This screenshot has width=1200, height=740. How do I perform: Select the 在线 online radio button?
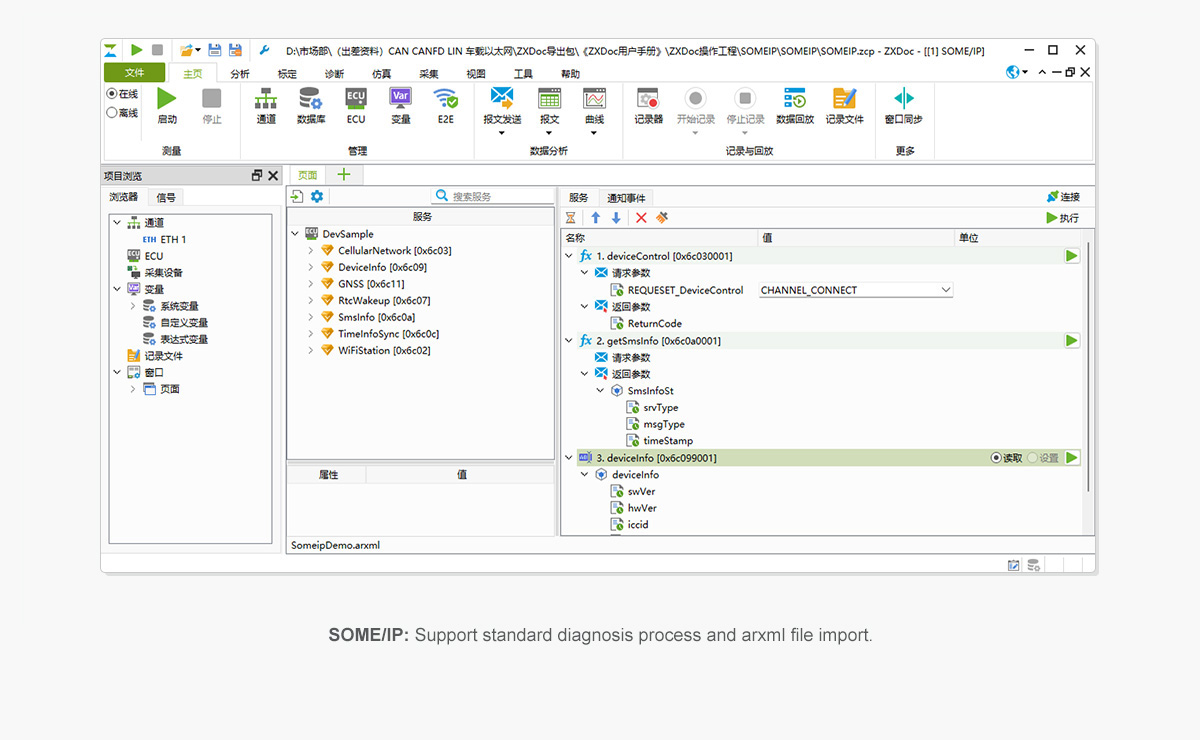pyautogui.click(x=112, y=94)
